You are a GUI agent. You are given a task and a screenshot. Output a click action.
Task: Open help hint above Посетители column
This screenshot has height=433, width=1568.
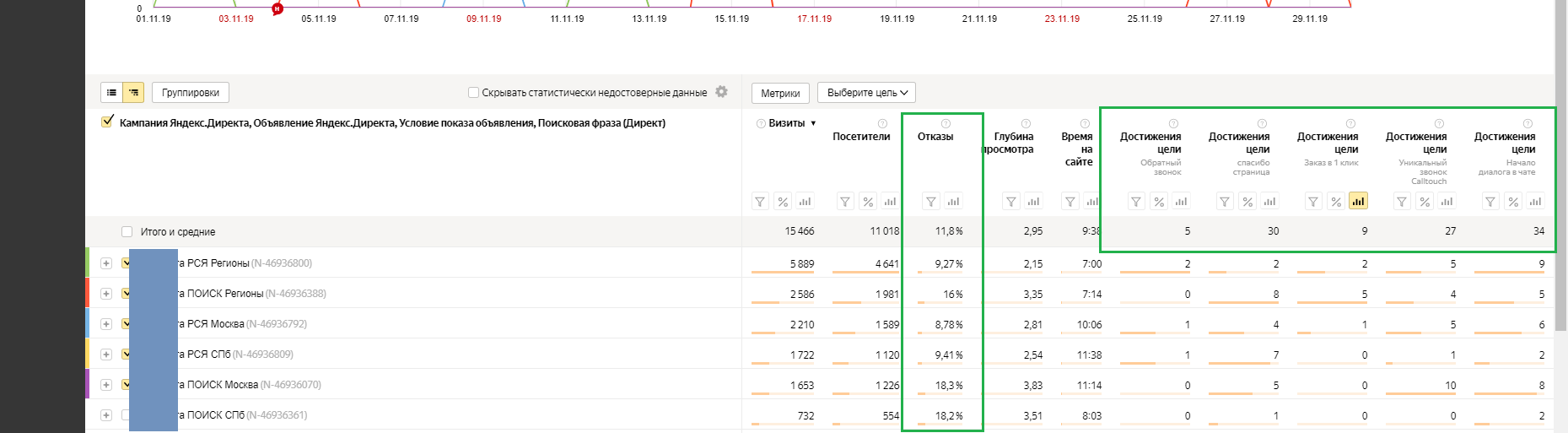coord(882,123)
